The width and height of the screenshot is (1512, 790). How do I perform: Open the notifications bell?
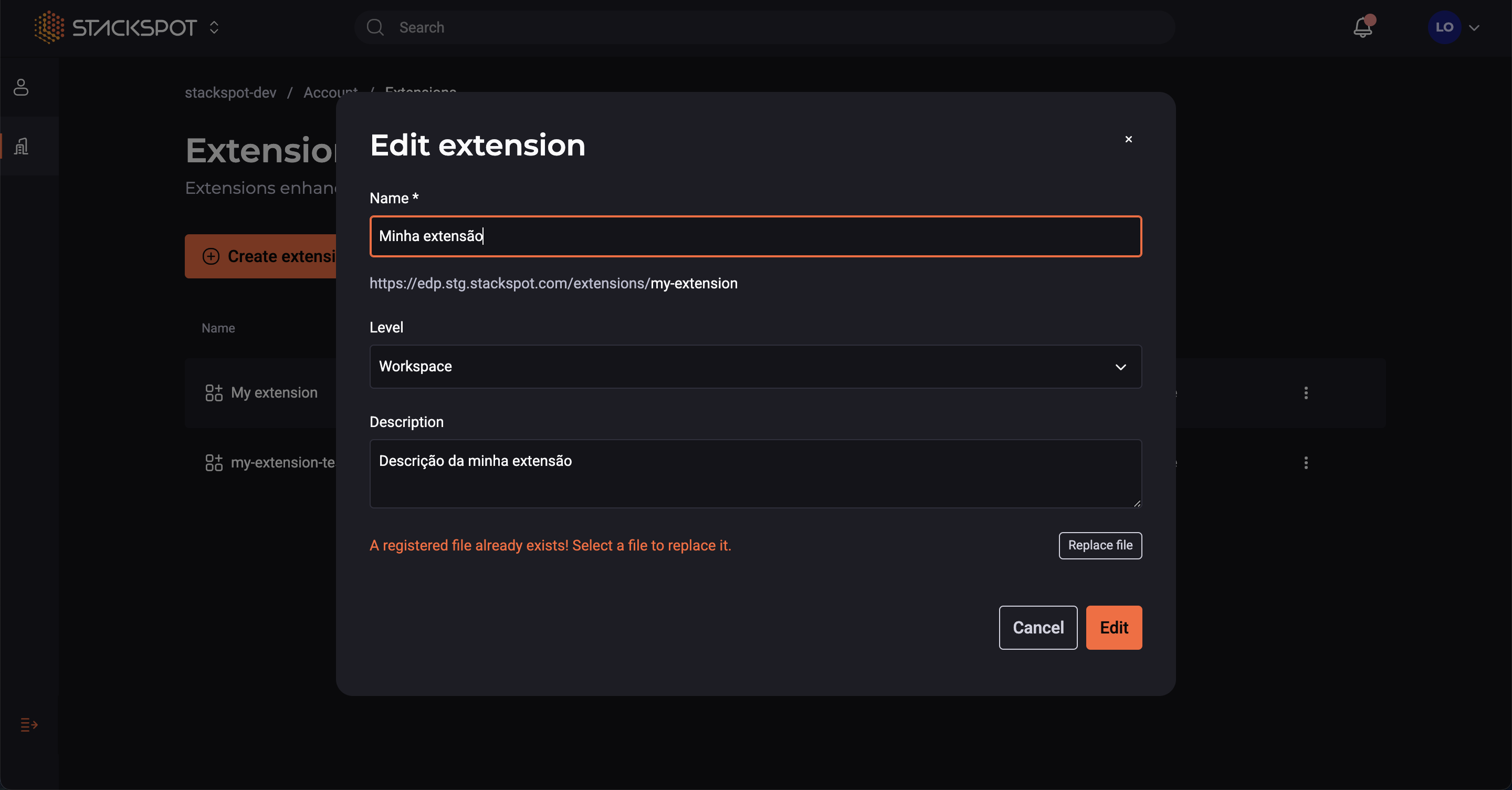pyautogui.click(x=1362, y=28)
